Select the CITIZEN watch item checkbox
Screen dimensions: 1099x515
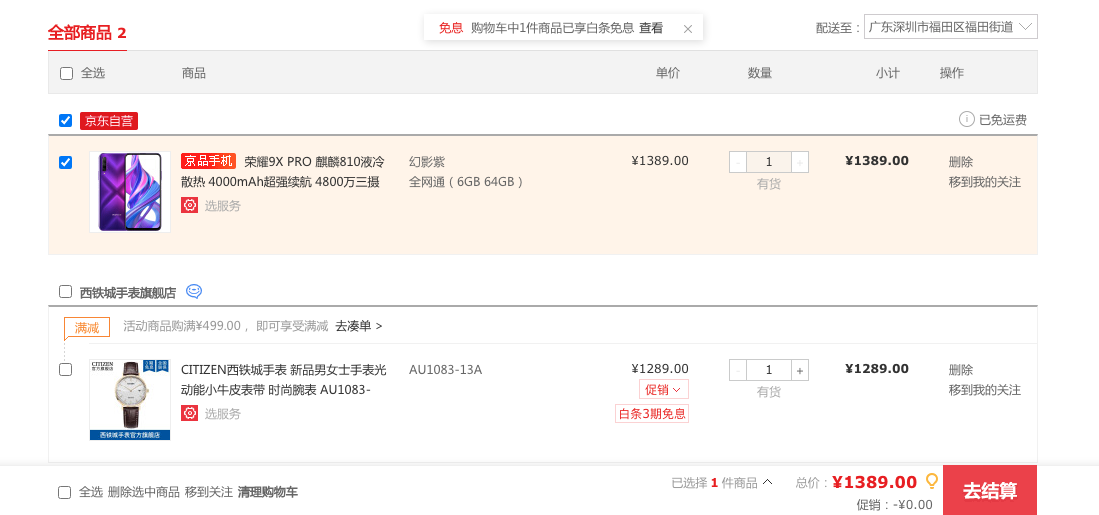66,369
